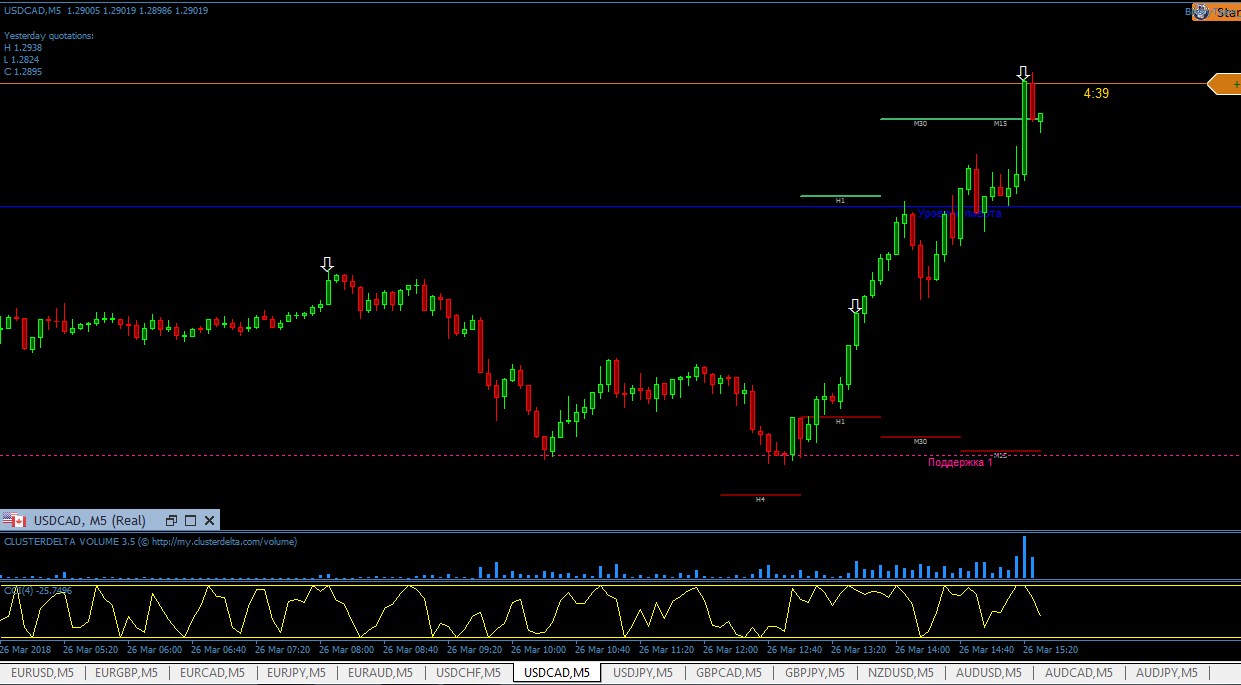
Task: Open the AUDCAD,M5 chart tab
Action: 1078,673
